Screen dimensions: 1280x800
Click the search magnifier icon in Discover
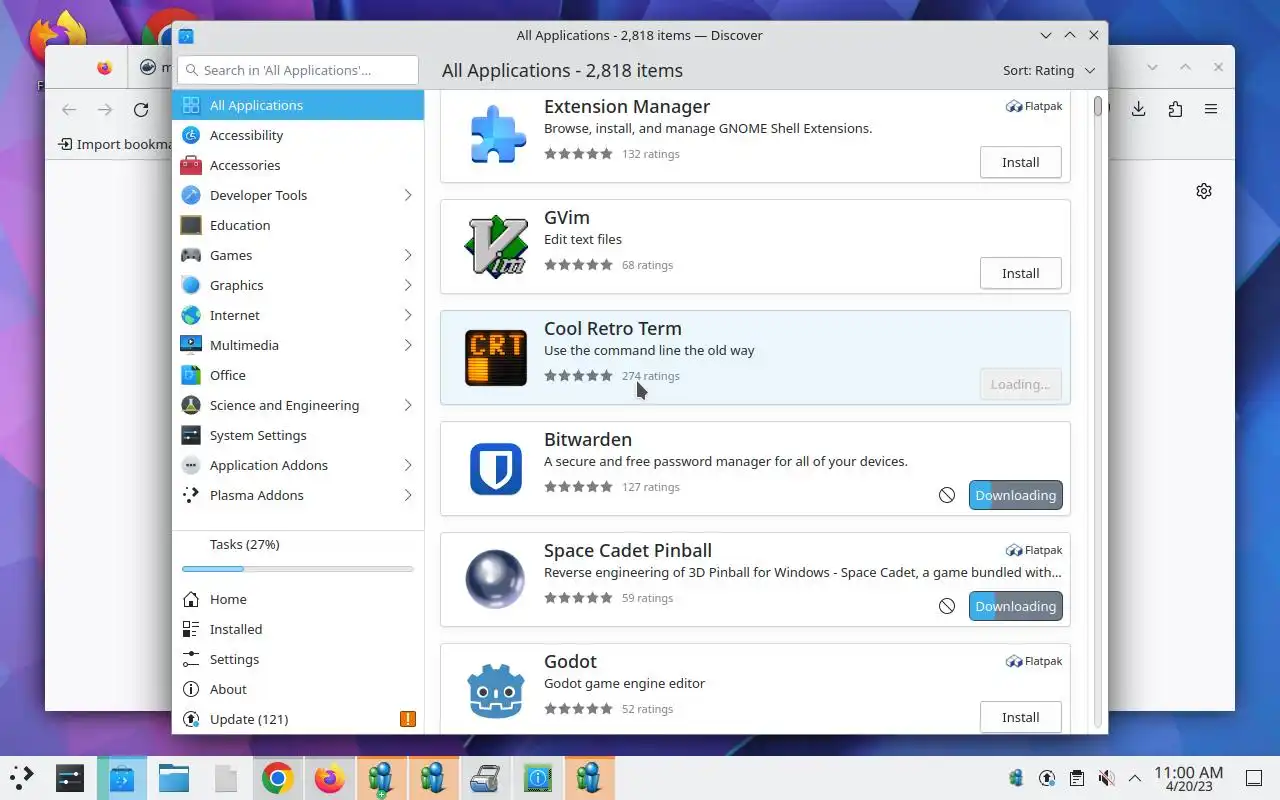point(192,70)
